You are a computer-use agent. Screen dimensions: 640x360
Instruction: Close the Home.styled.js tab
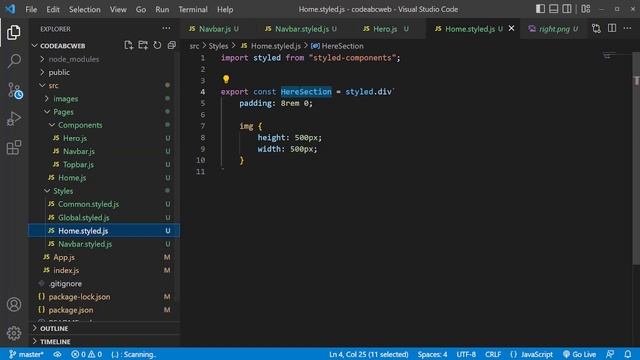(x=511, y=29)
